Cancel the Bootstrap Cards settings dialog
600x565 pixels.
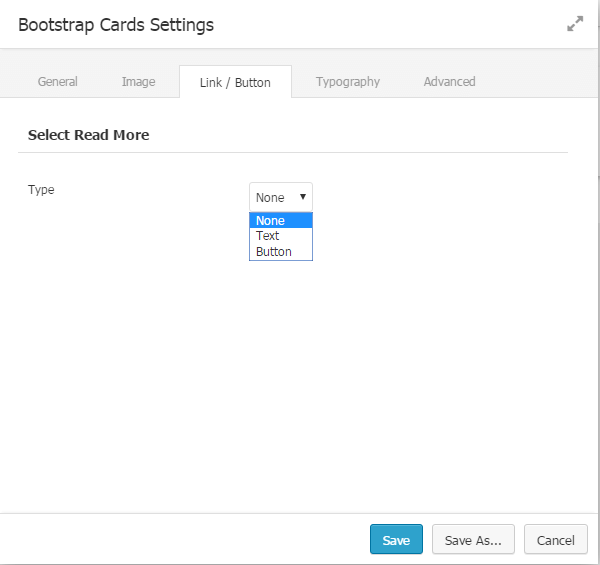pos(555,540)
